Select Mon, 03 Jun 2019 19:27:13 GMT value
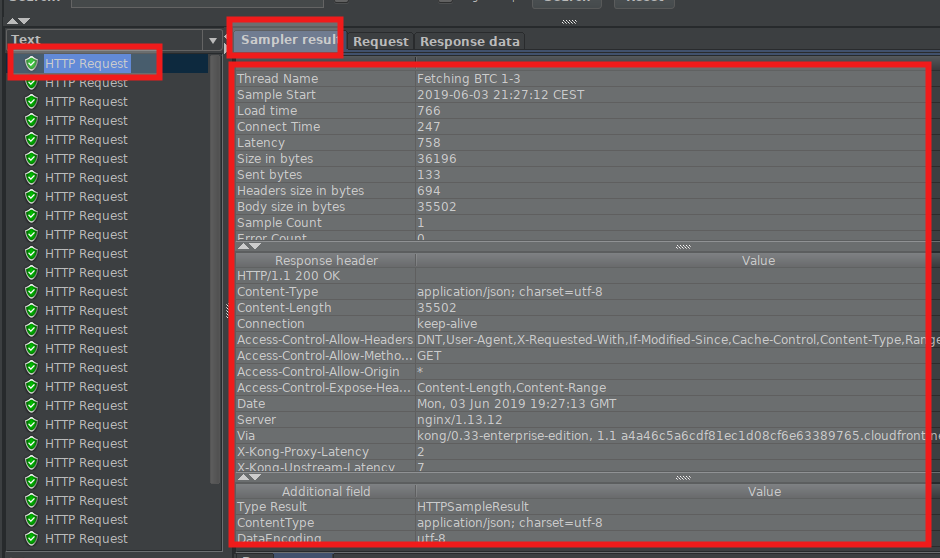The height and width of the screenshot is (558, 940). click(x=517, y=404)
